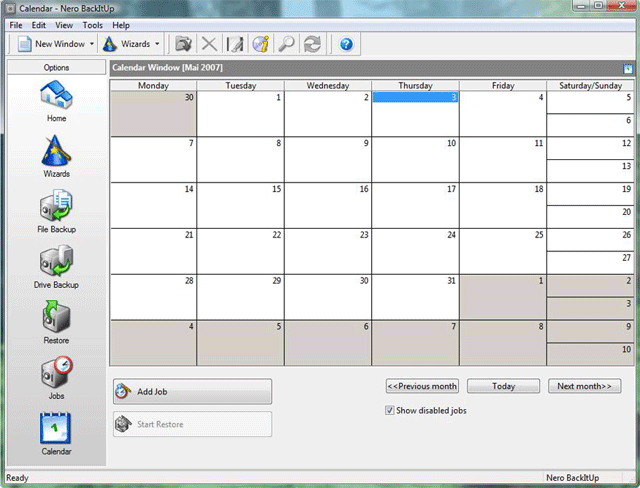Screen dimensions: 640x488
Task: Select Friday 11 calendar cell
Action: (x=503, y=160)
